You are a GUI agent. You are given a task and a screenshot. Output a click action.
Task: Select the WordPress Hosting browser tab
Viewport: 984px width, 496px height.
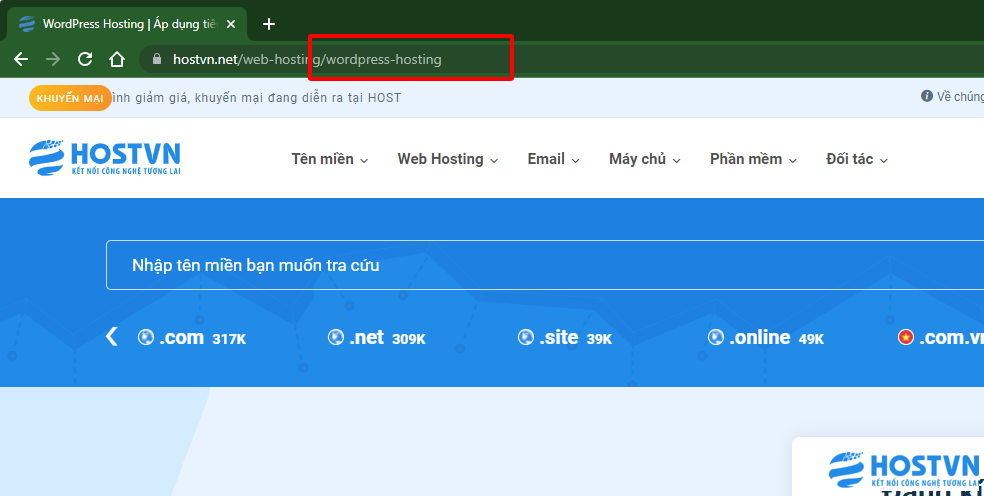click(127, 24)
